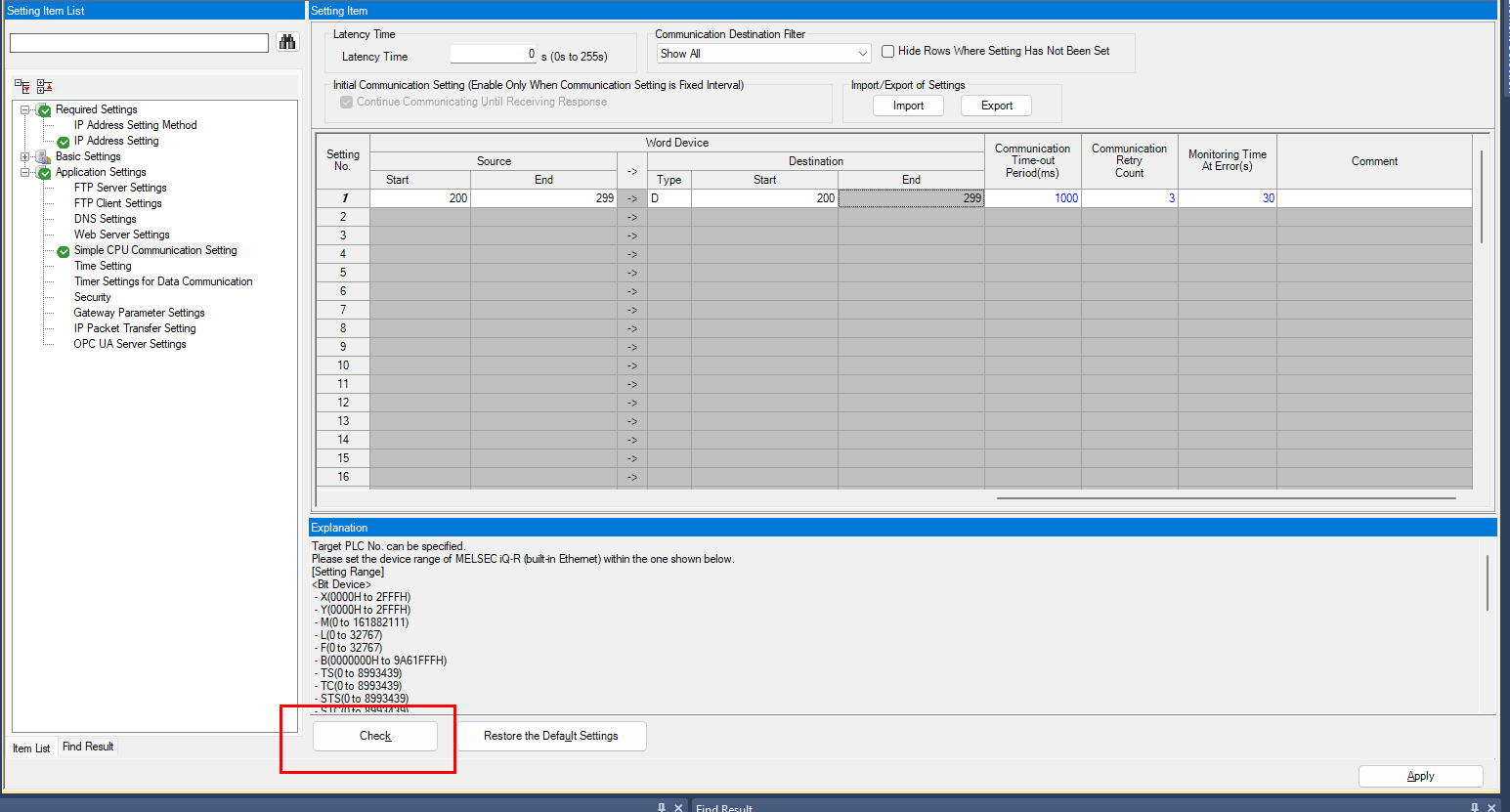Click the Export button
This screenshot has width=1510, height=812.
[997, 106]
